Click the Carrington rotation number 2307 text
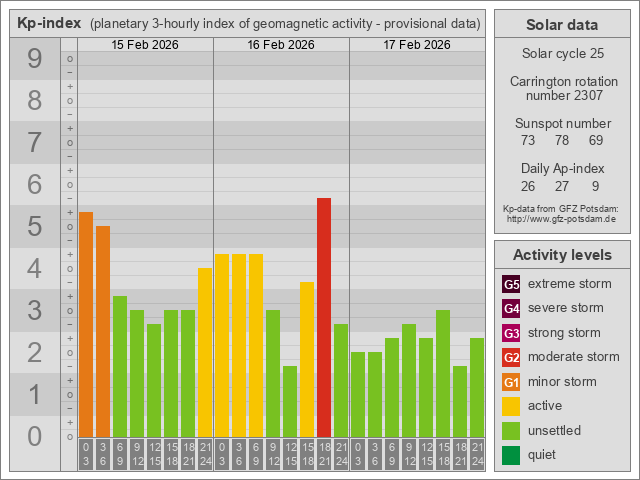This screenshot has height=480, width=640. tap(561, 88)
